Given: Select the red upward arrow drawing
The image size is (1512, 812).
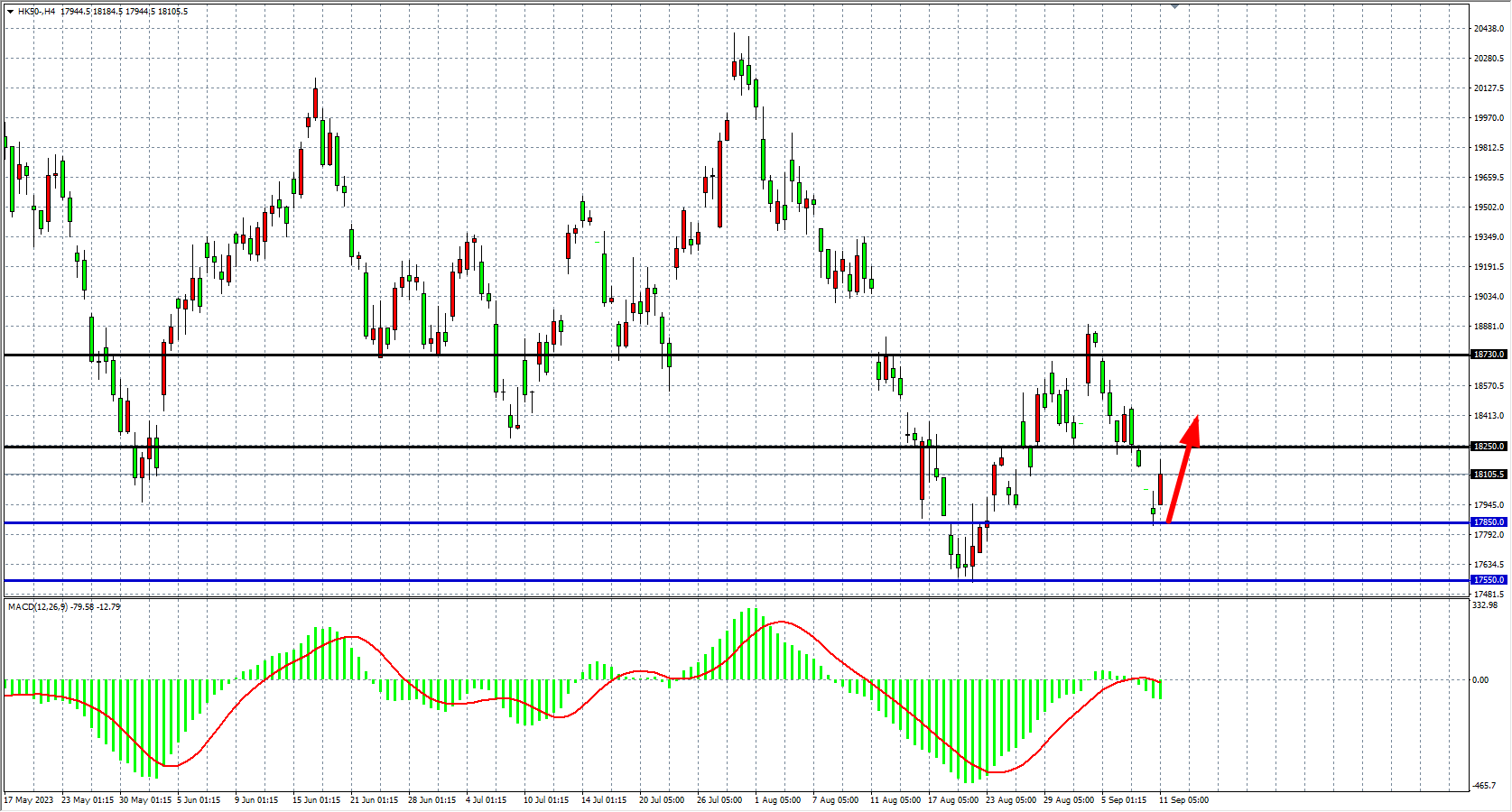Looking at the screenshot, I should tap(1183, 467).
